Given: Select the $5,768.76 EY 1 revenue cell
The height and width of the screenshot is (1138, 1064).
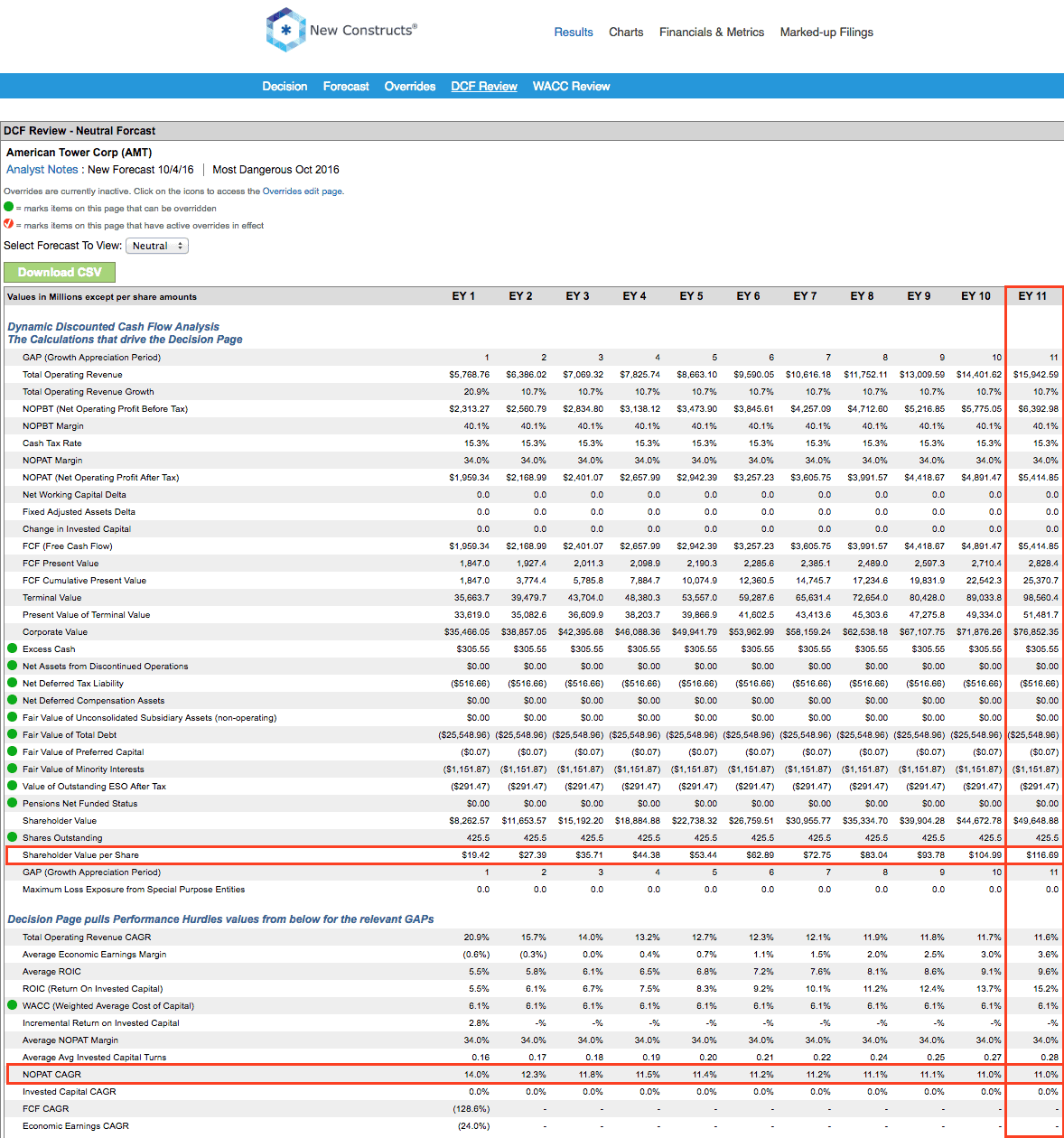Looking at the screenshot, I should point(470,375).
